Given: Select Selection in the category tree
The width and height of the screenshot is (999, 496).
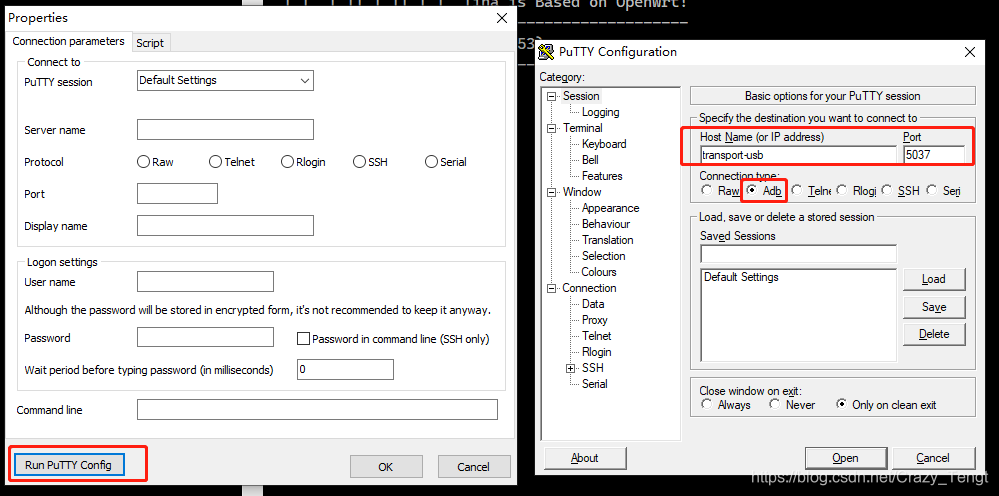Looking at the screenshot, I should tap(603, 256).
